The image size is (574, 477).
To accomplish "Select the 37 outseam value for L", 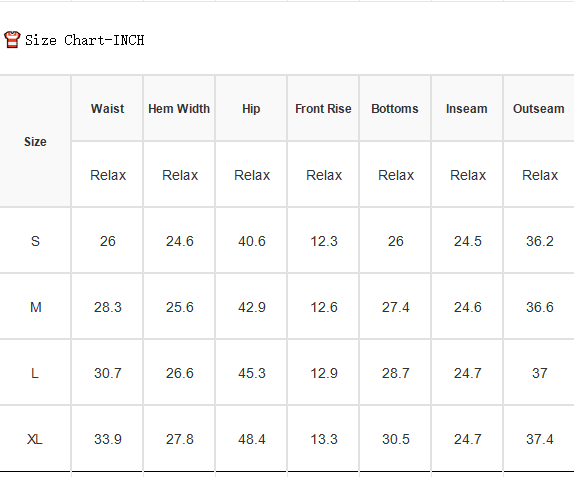I will tap(540, 373).
